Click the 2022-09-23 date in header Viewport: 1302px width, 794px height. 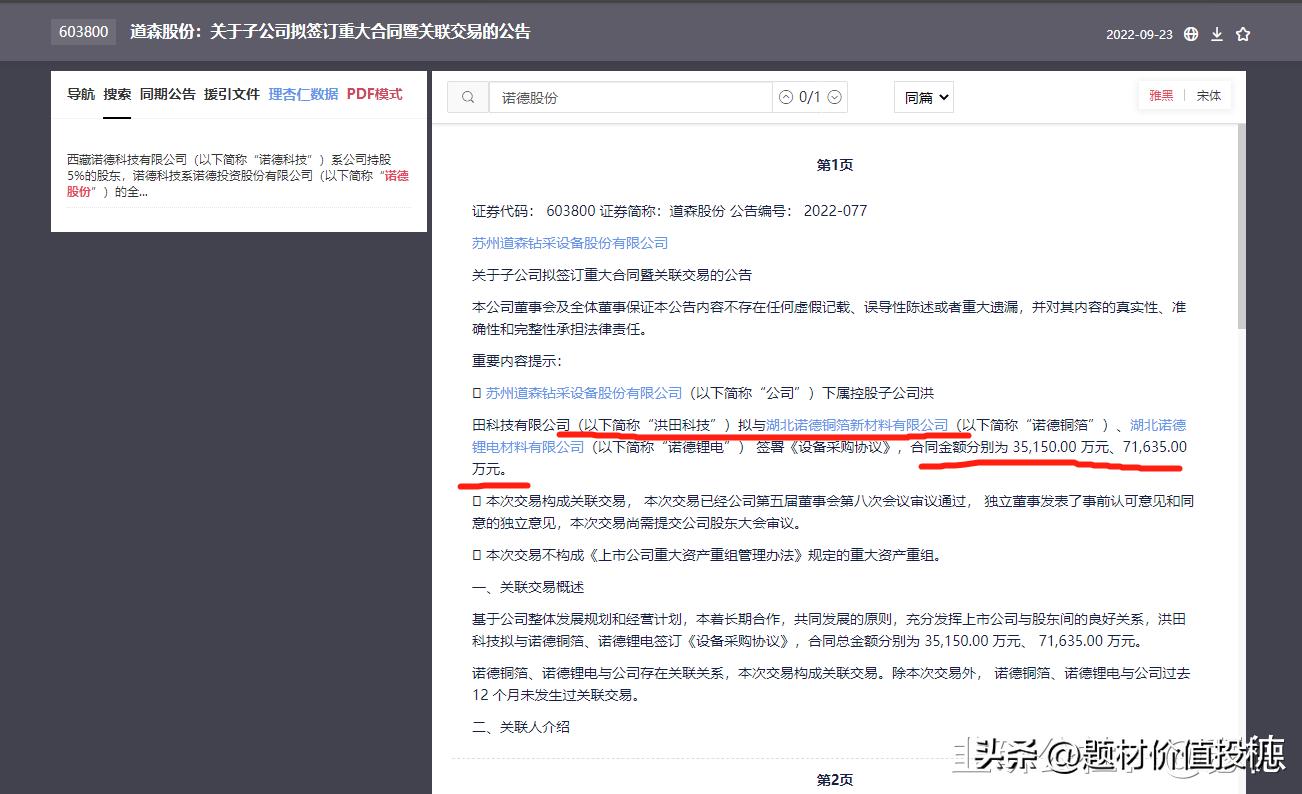point(1139,34)
